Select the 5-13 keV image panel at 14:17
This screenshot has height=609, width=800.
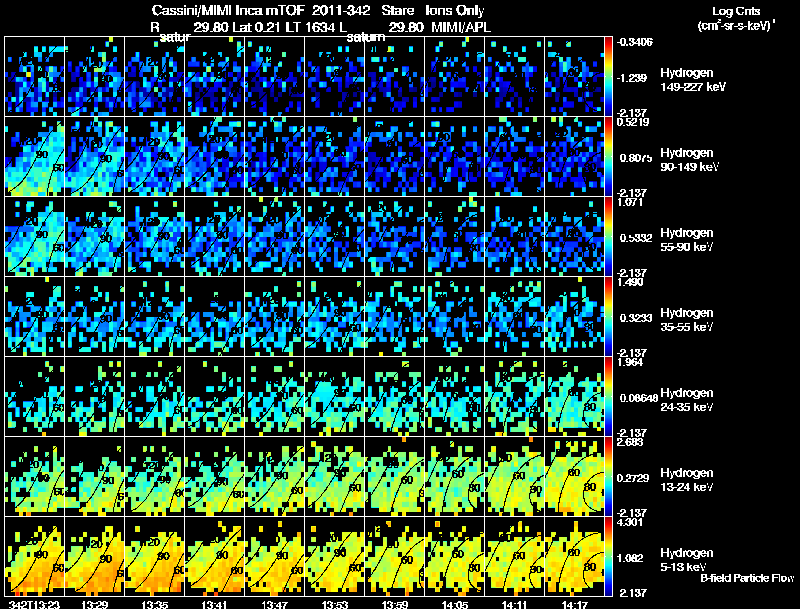[x=574, y=556]
